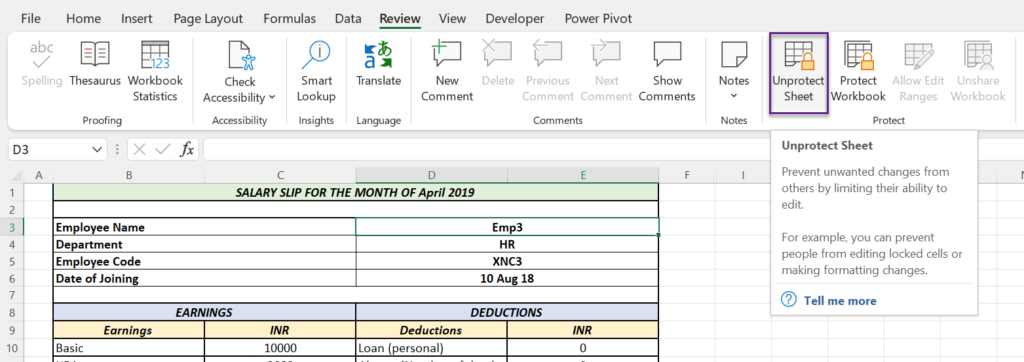The image size is (1024, 362).
Task: Select the cell containing HR
Action: click(x=507, y=244)
